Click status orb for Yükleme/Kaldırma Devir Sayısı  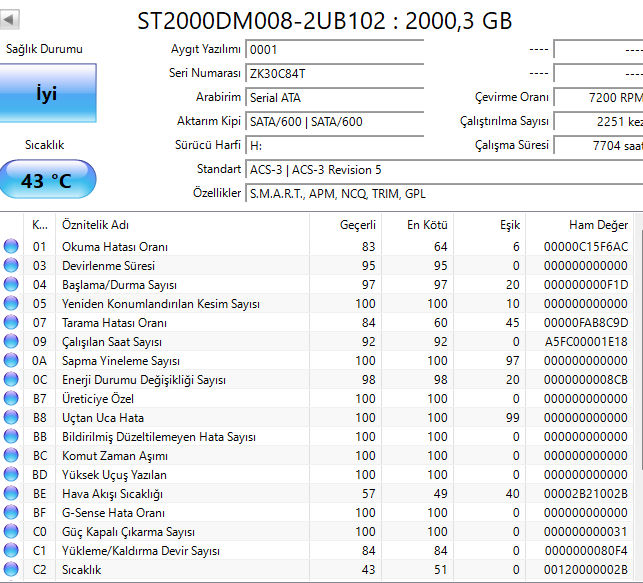tap(11, 550)
